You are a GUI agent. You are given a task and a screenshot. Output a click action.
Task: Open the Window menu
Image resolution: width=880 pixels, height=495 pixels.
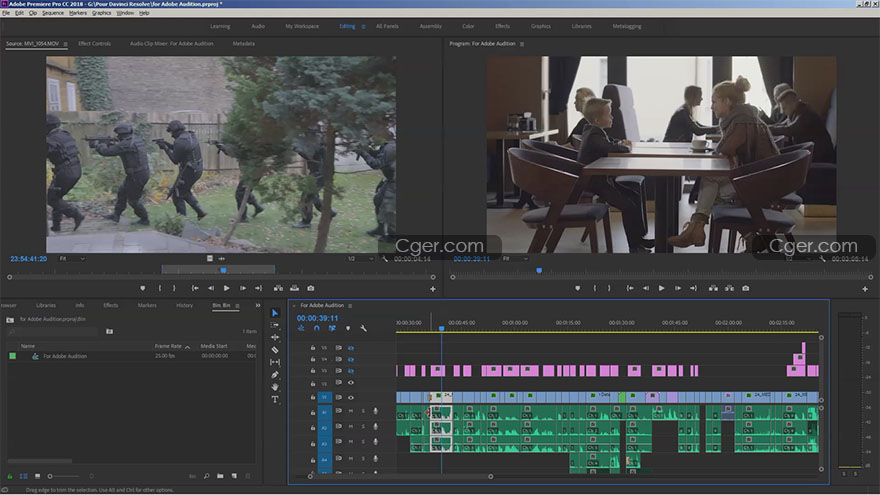pos(125,13)
